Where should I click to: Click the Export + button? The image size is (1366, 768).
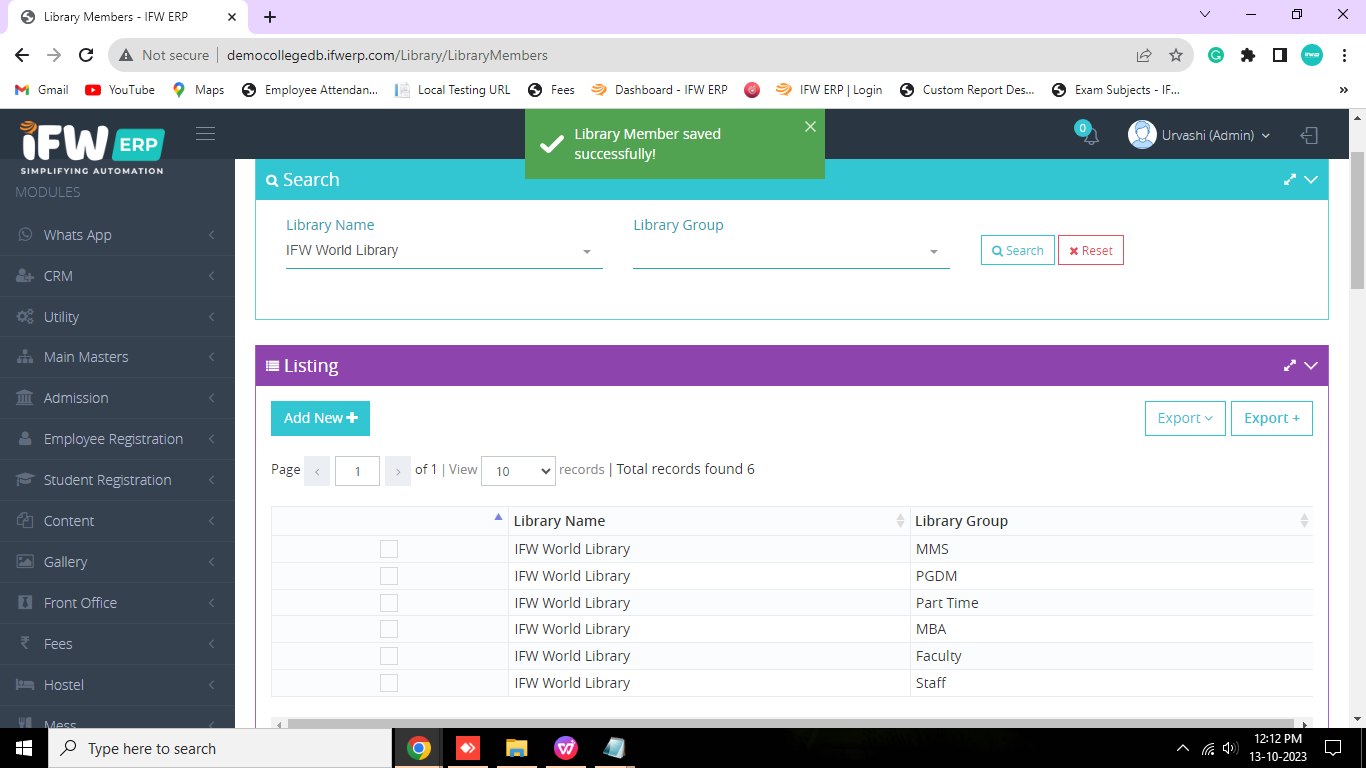coord(1272,418)
